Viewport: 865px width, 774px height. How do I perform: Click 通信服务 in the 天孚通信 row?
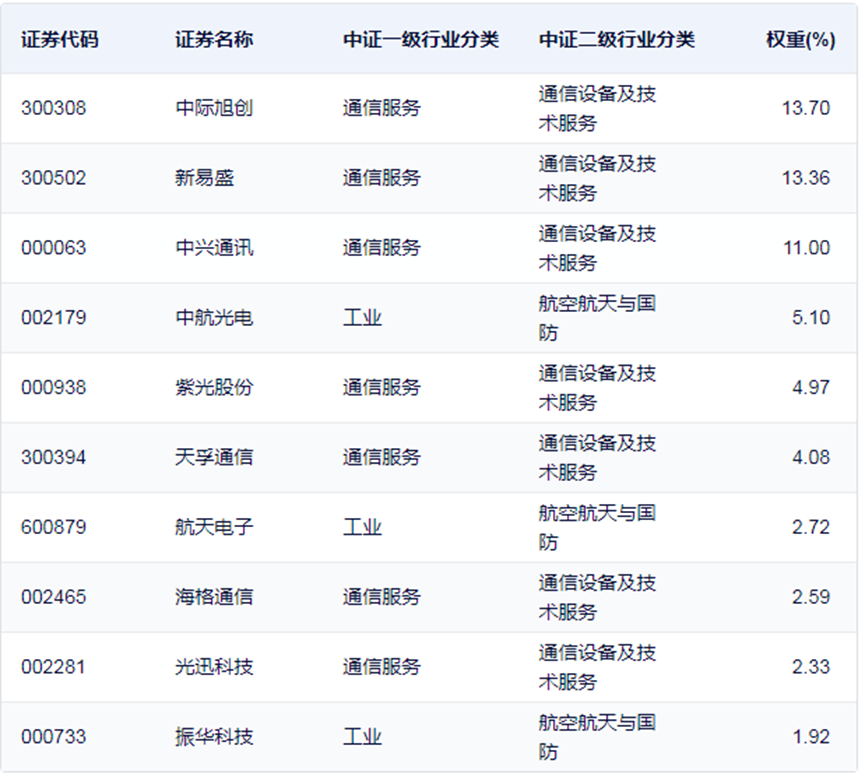click(382, 457)
